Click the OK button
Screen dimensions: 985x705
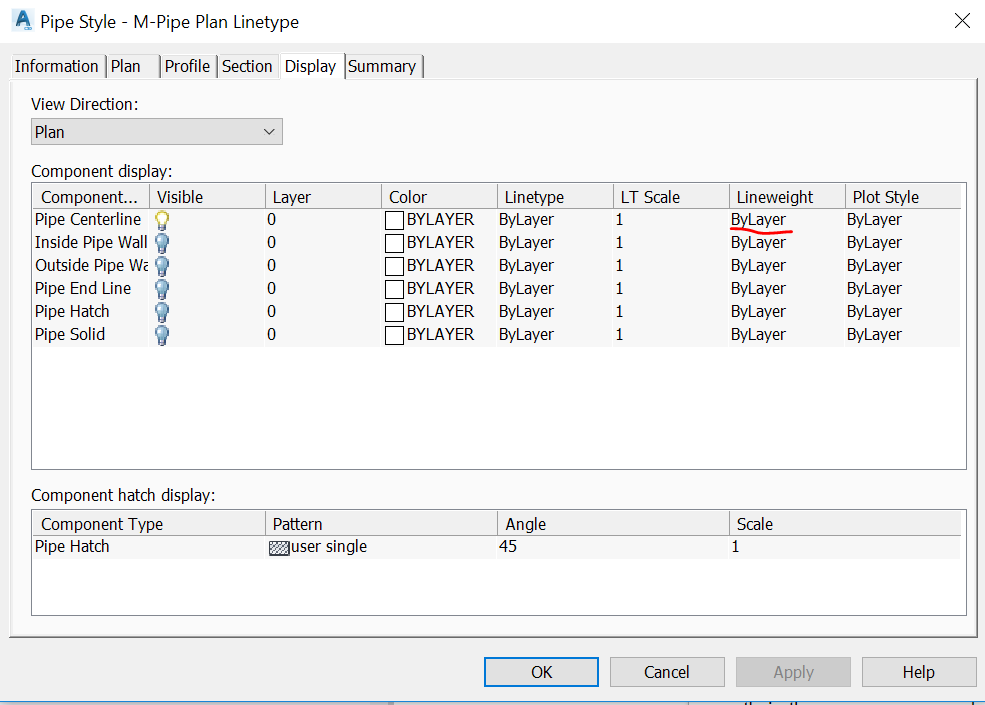[x=540, y=671]
